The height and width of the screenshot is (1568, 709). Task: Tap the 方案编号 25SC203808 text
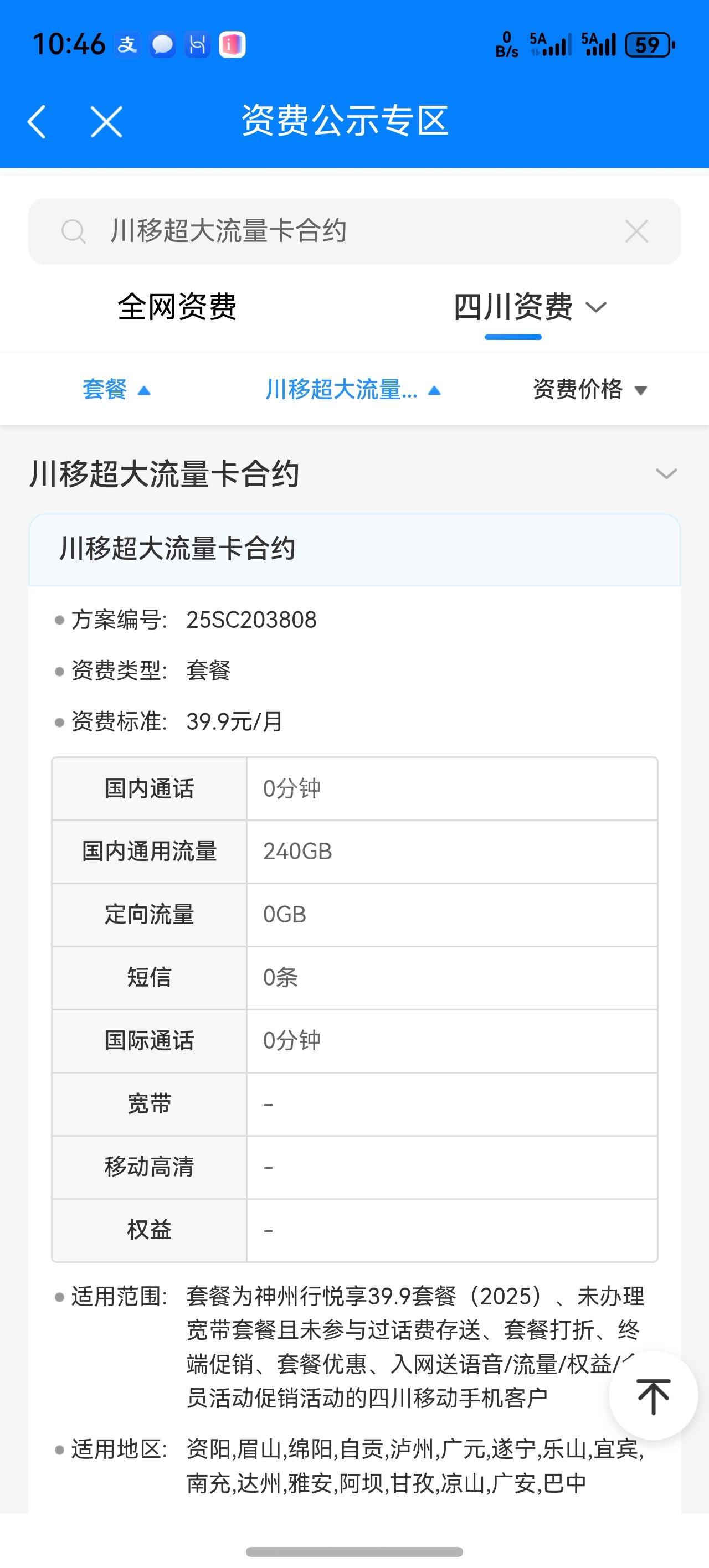click(x=251, y=620)
